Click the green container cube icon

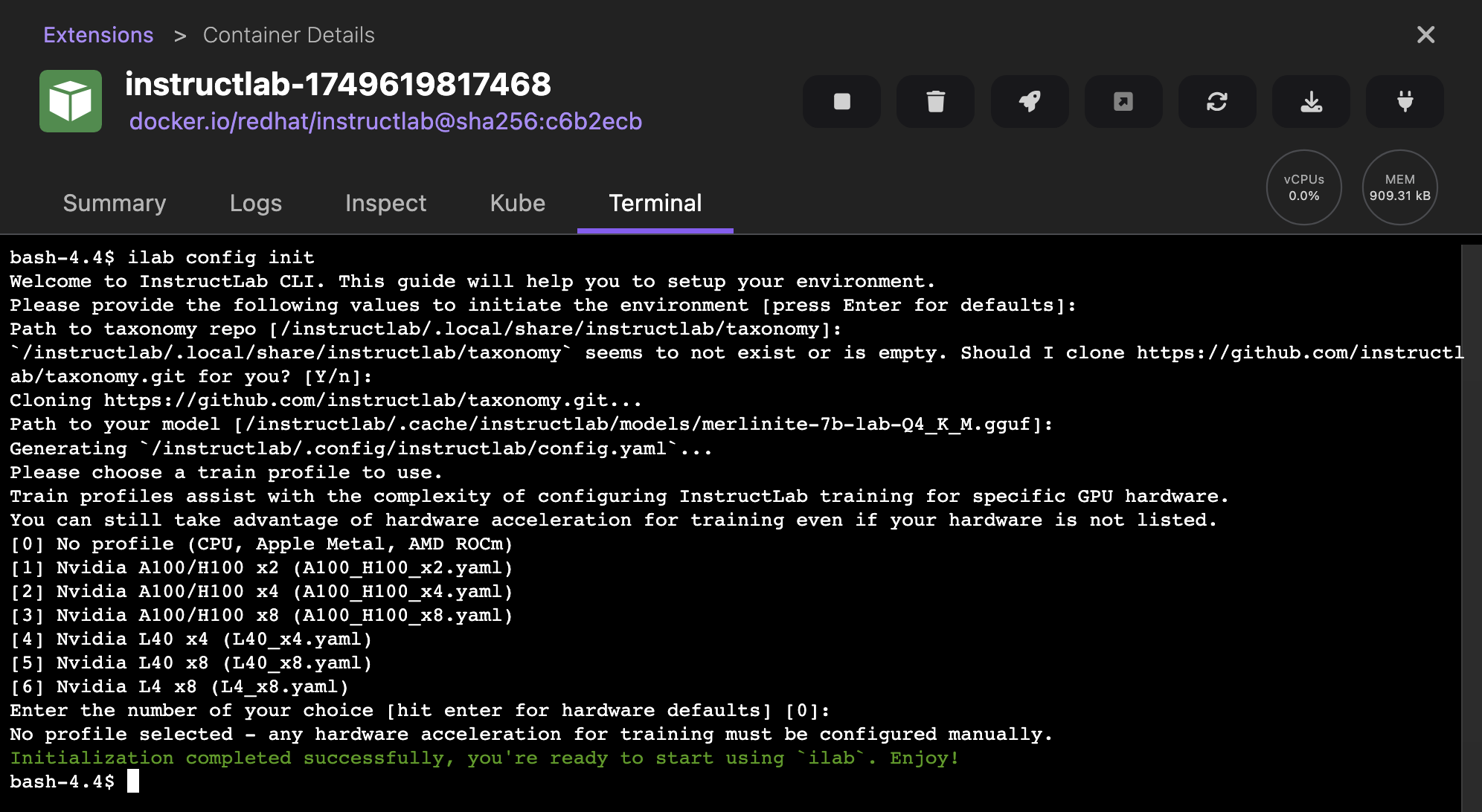[71, 101]
